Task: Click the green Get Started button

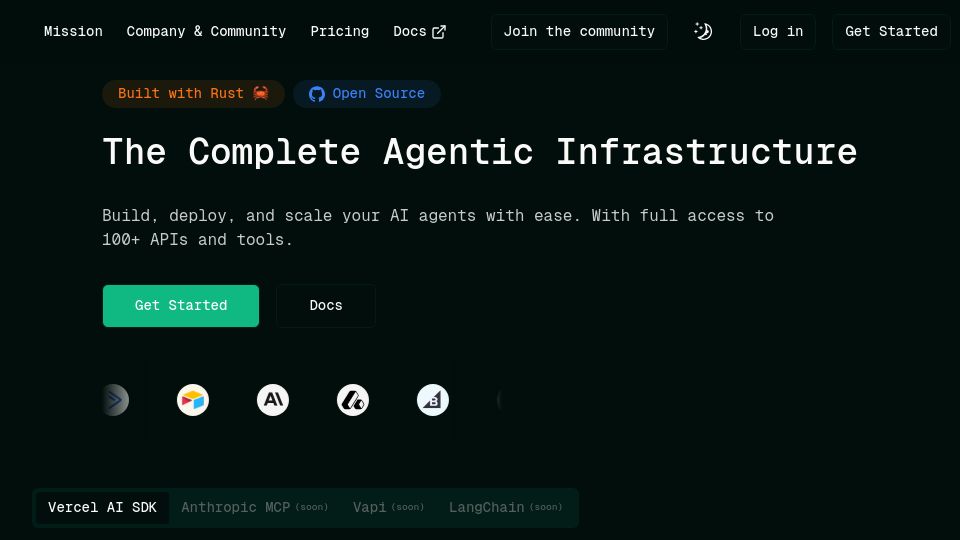Action: [x=181, y=306]
